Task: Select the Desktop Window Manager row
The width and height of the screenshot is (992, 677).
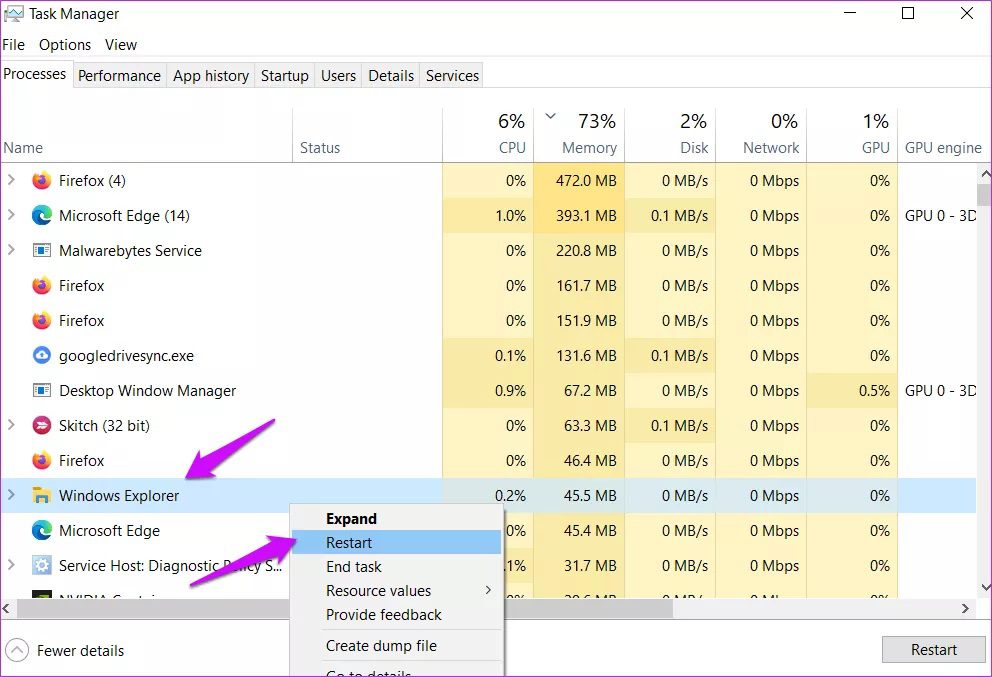Action: pos(488,390)
